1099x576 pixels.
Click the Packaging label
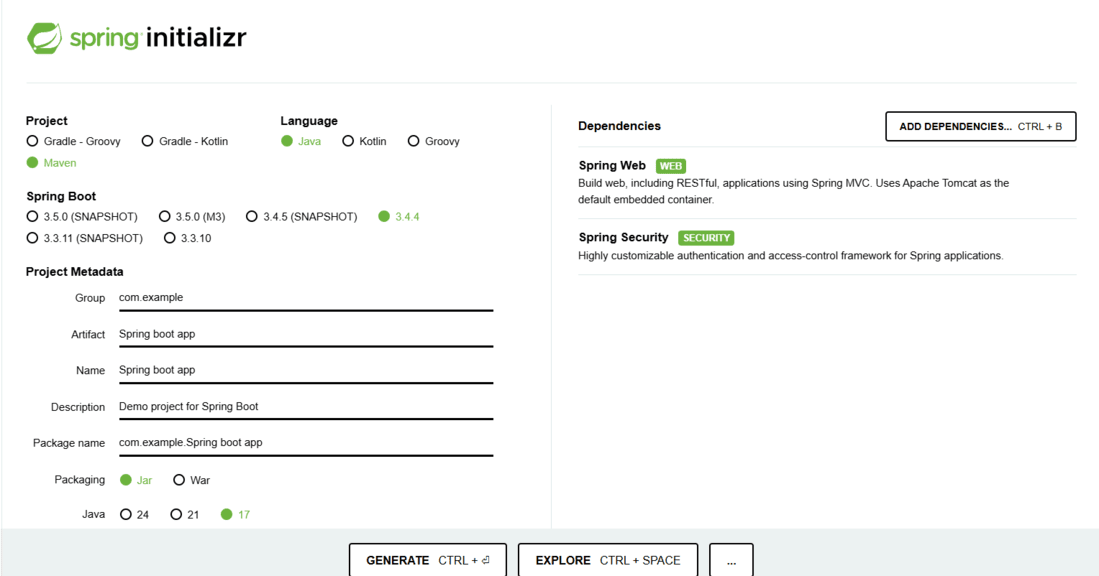point(80,480)
